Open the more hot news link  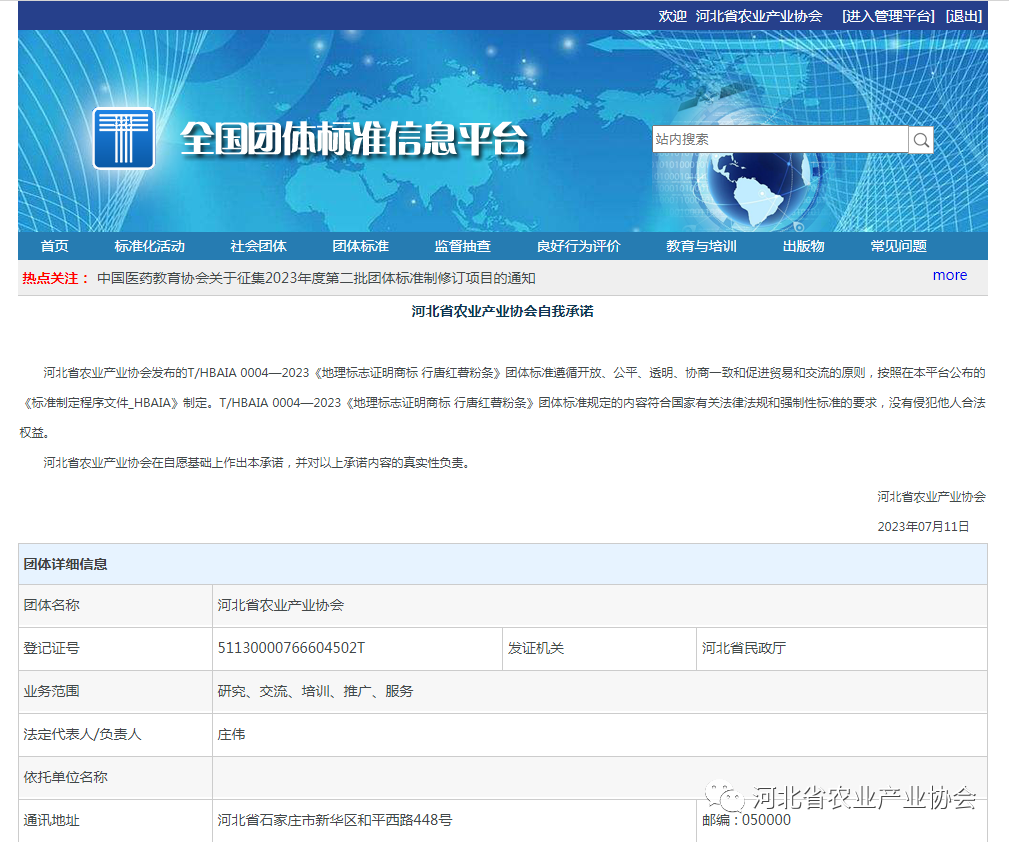pos(950,275)
